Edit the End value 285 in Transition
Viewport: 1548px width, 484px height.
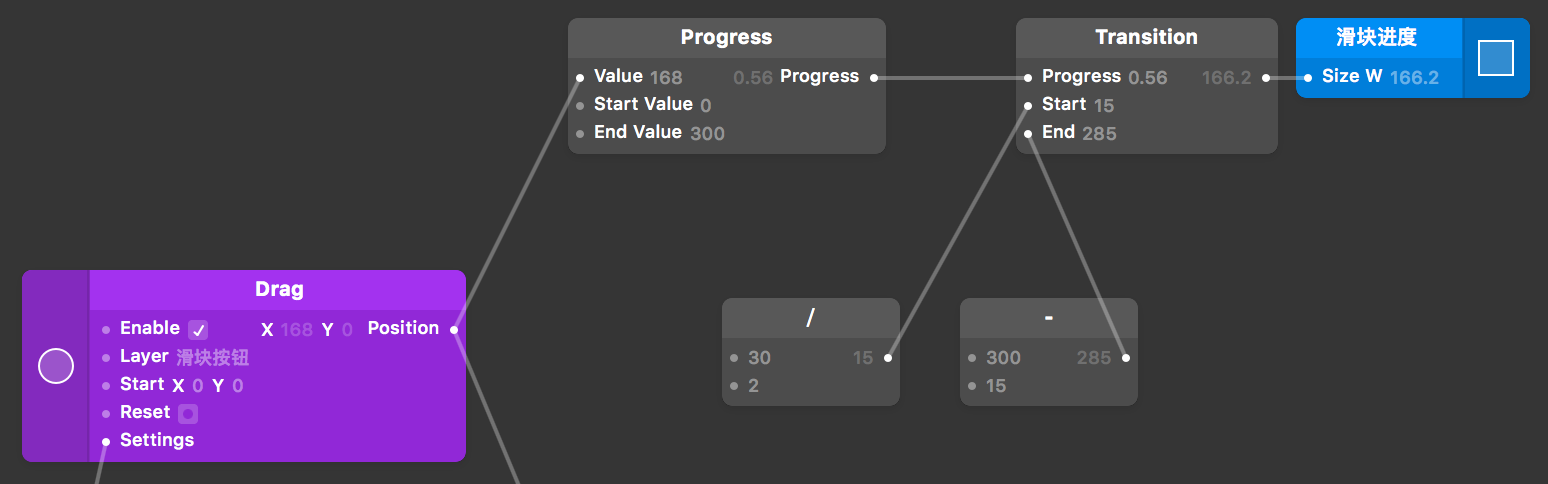pos(1099,133)
